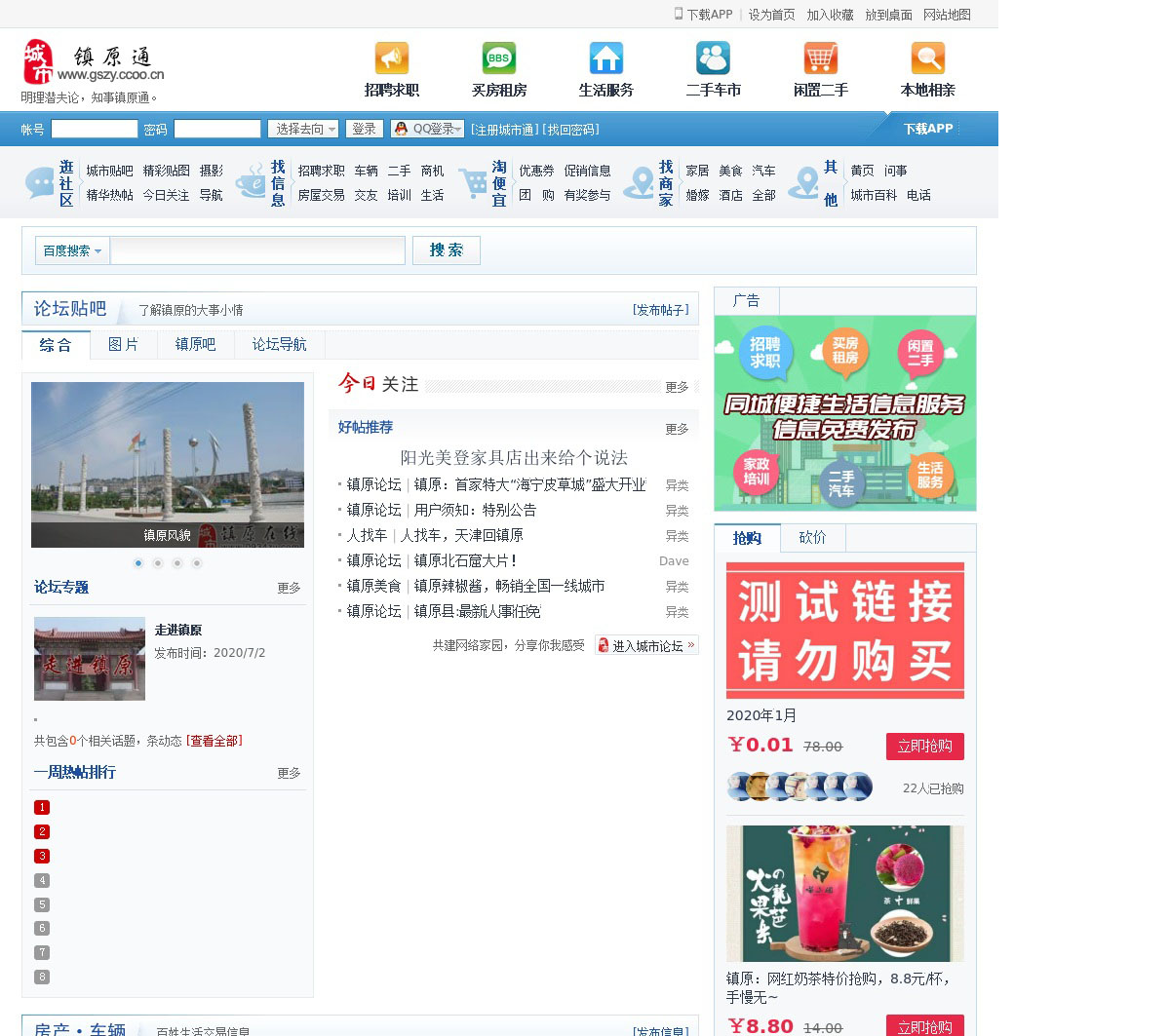Click 设为首页 in top bar
This screenshot has height=1036, width=1170.
tap(771, 15)
